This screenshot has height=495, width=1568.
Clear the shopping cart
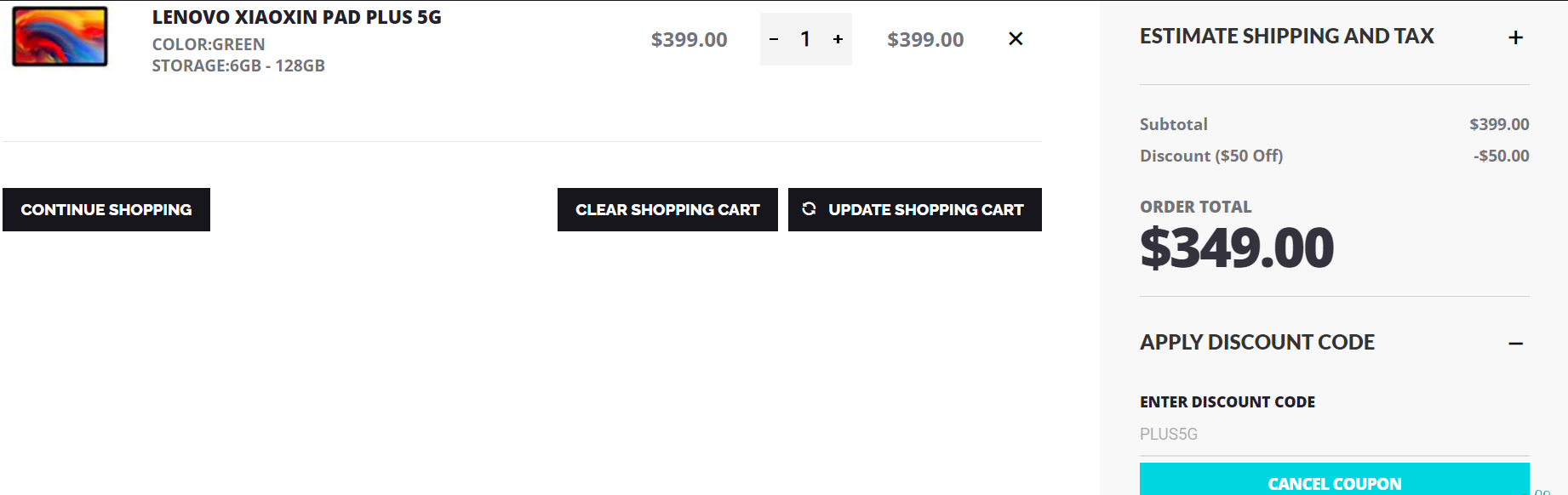tap(667, 210)
